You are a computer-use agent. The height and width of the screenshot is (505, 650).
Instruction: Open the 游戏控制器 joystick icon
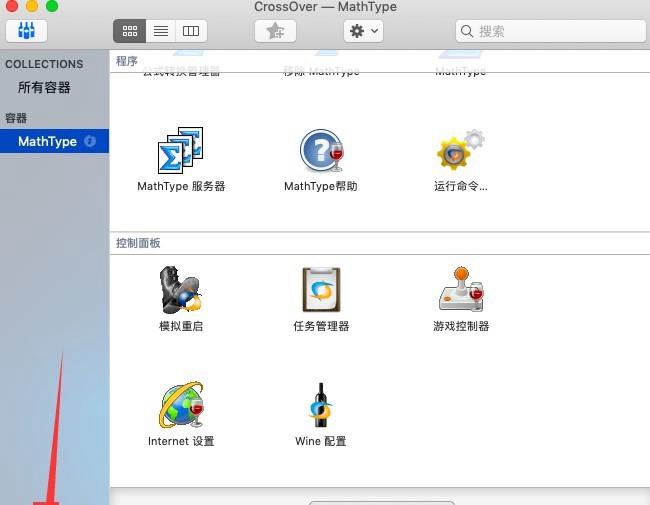pos(461,289)
